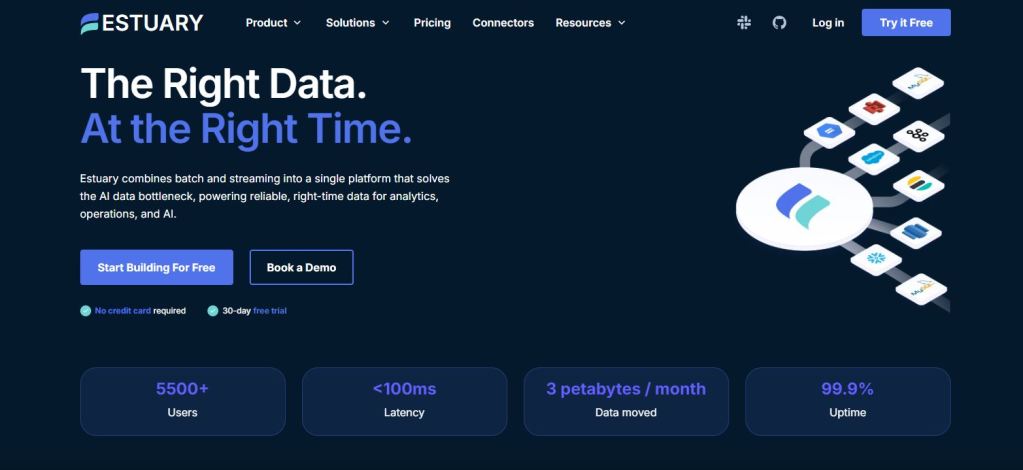Click the Estuary logo in the header

(142, 23)
